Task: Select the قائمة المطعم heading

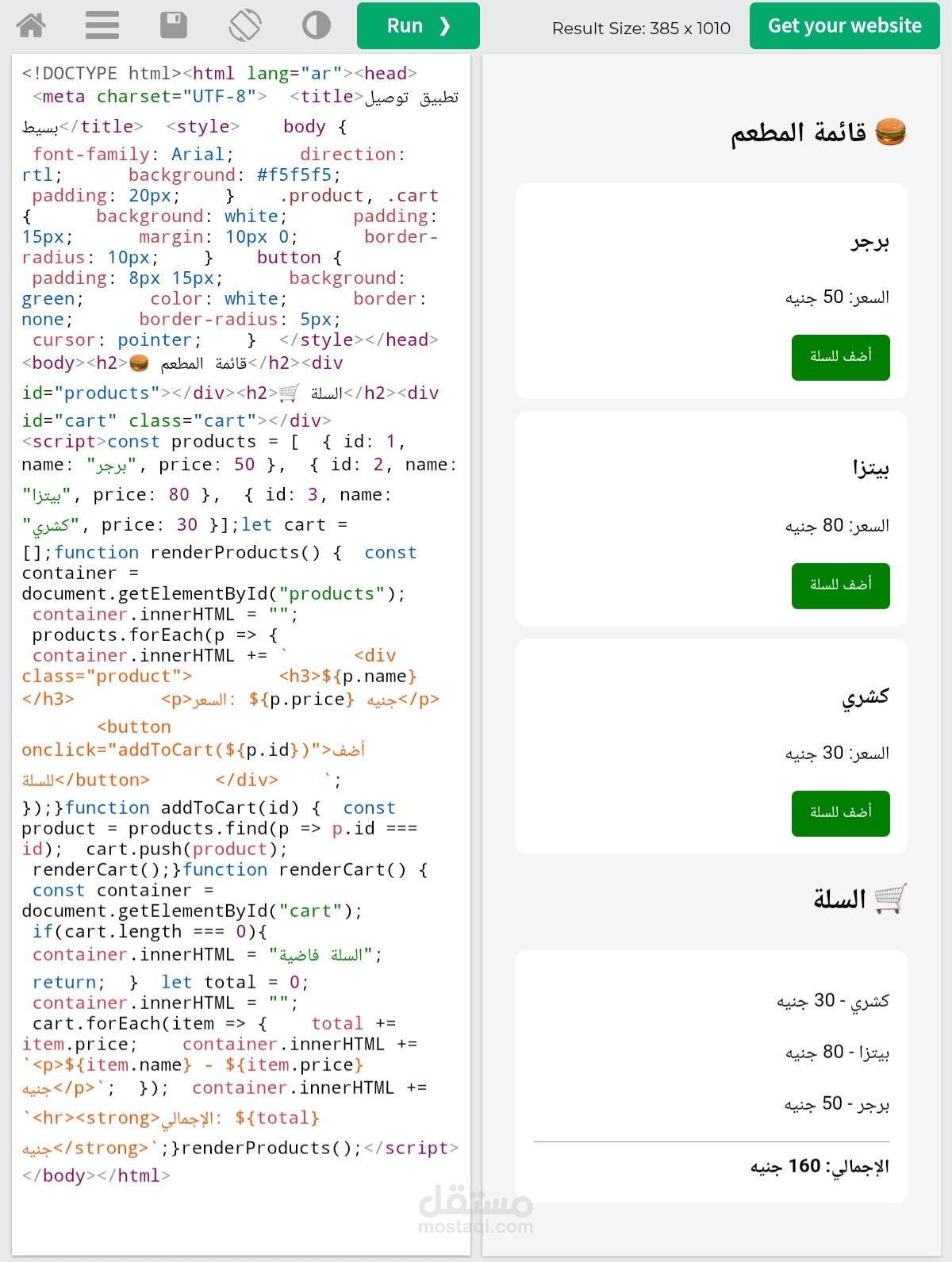Action: coord(798,132)
